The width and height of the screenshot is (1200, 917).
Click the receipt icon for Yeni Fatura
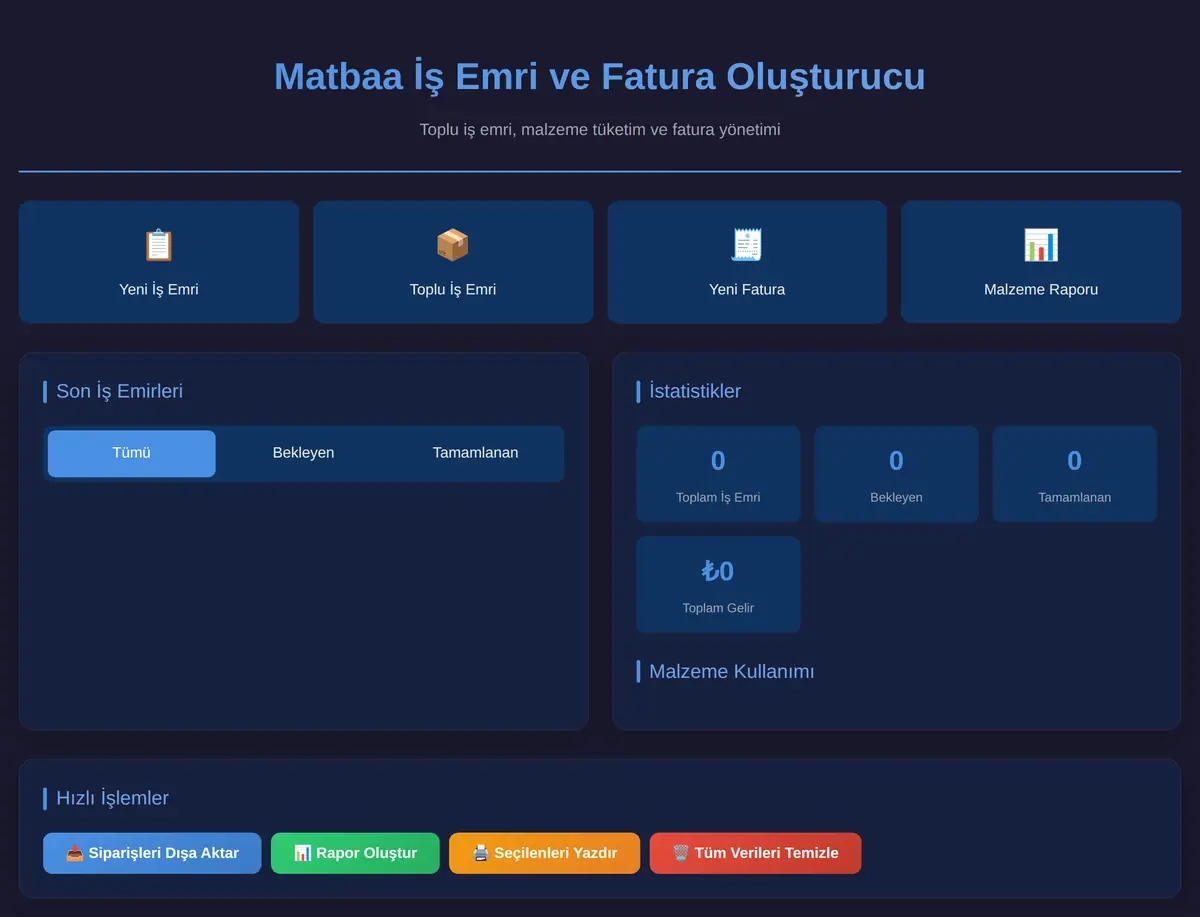(747, 245)
